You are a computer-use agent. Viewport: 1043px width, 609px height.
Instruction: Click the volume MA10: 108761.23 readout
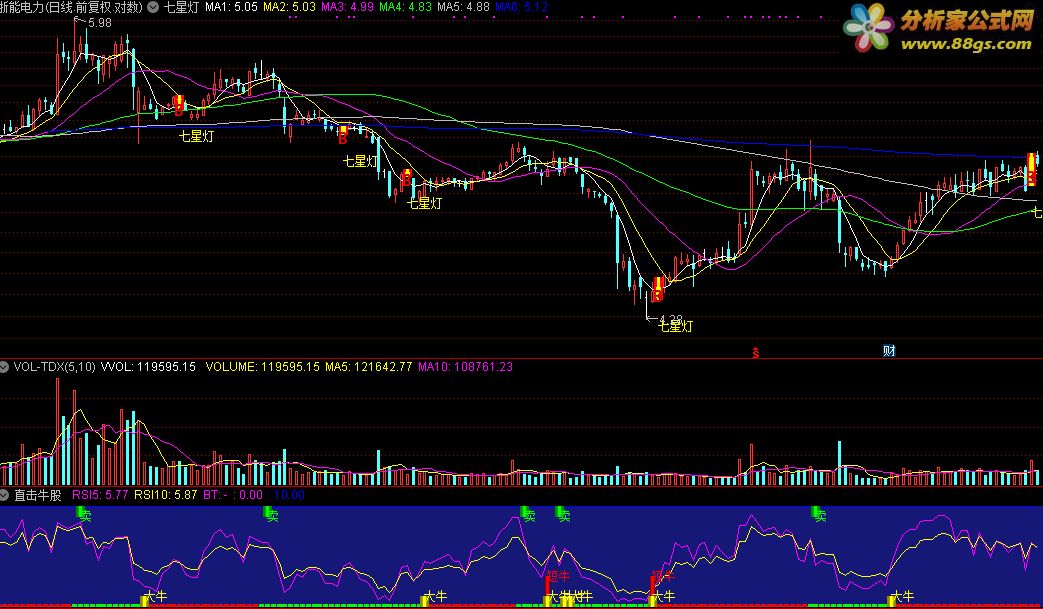pos(465,366)
